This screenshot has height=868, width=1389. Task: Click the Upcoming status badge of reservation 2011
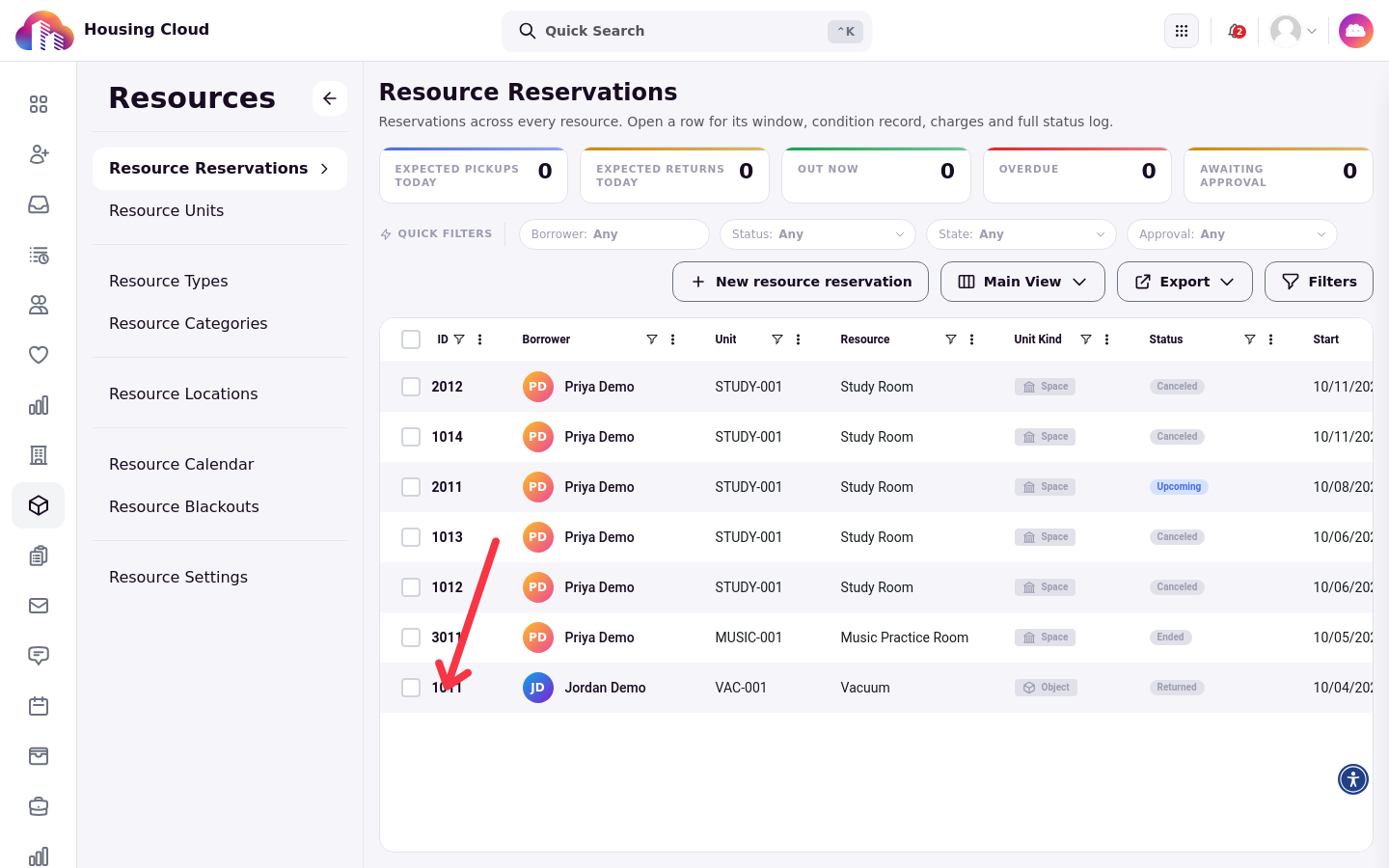coord(1179,487)
